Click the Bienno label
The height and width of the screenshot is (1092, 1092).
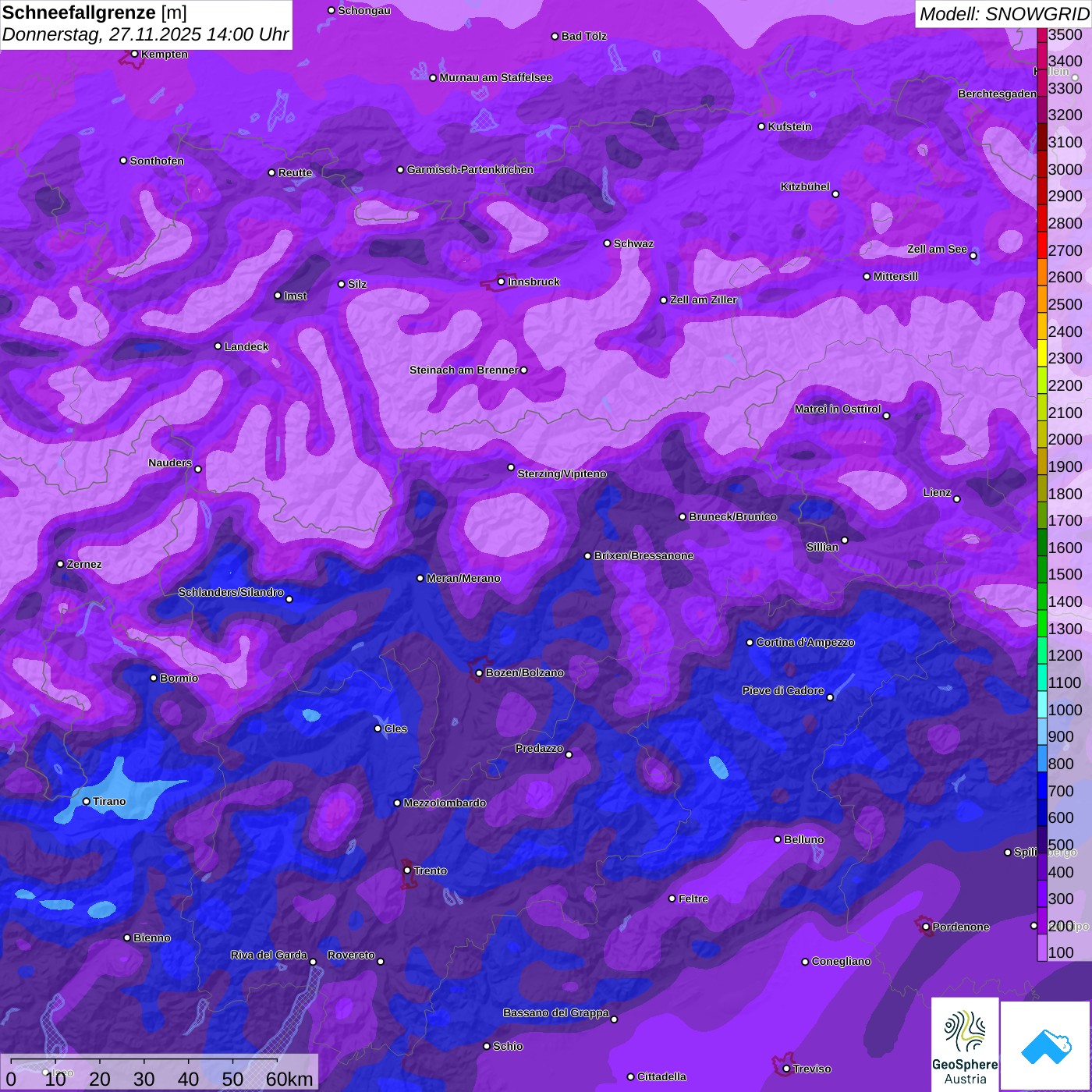(151, 938)
